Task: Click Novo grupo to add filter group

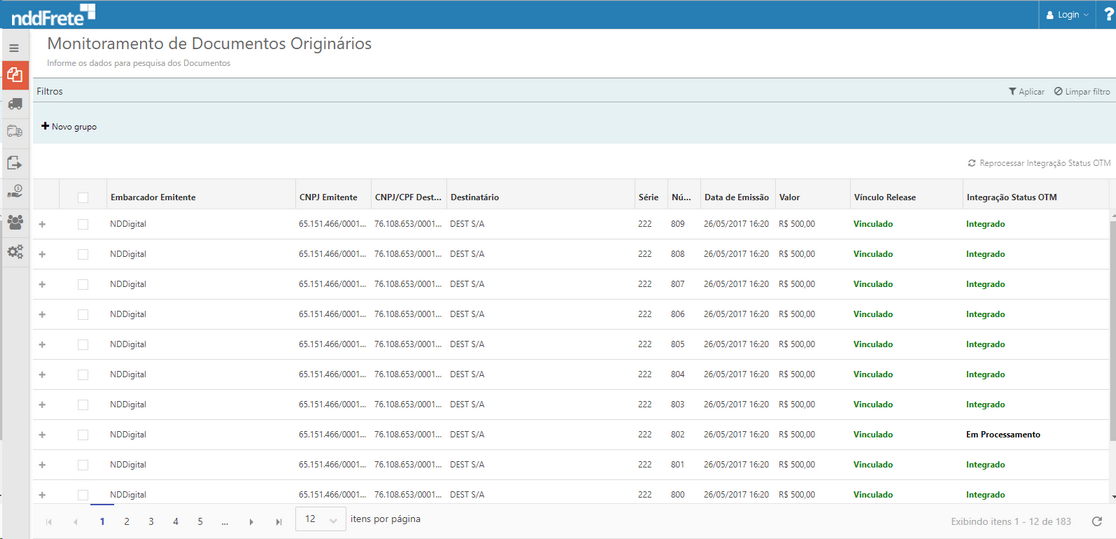Action: pos(69,127)
